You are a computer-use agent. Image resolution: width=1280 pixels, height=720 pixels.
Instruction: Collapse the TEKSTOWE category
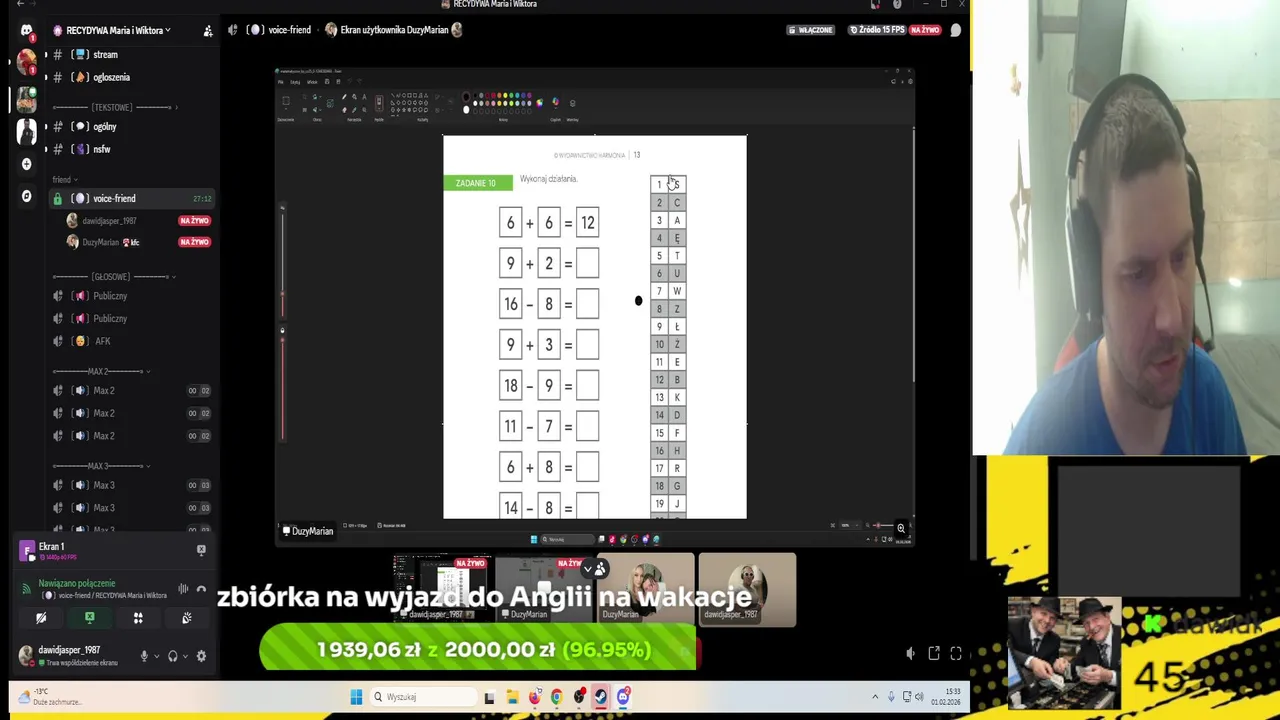pos(115,107)
